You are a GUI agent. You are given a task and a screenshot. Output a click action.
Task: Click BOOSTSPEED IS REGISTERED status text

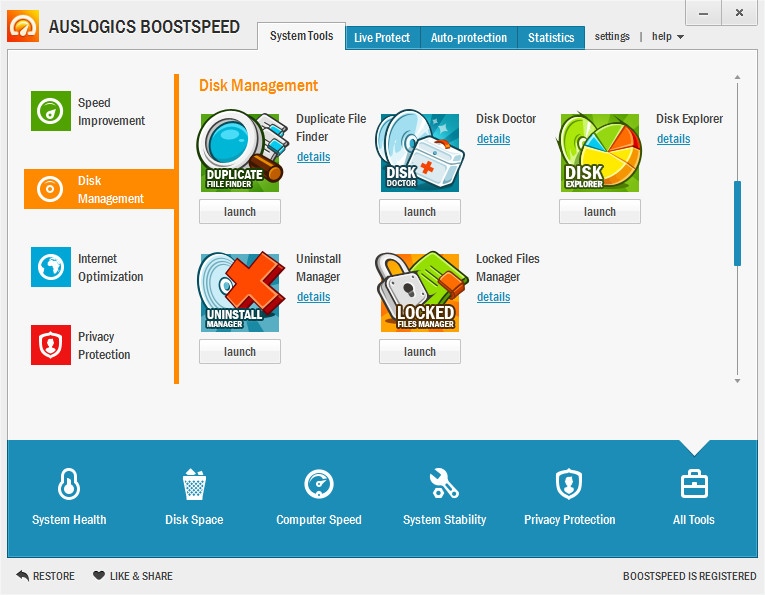click(x=689, y=576)
